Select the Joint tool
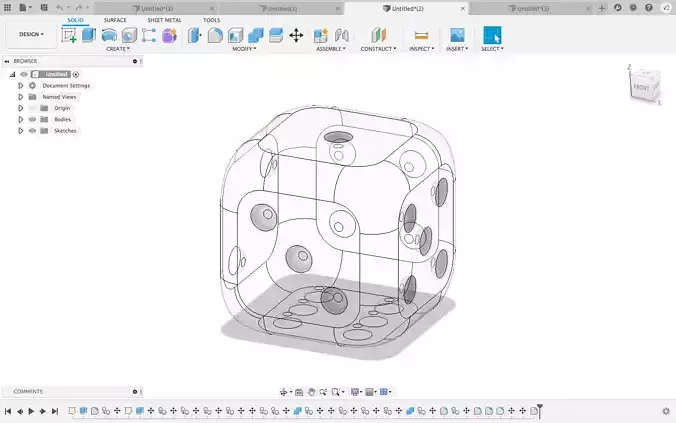This screenshot has width=676, height=423. pyautogui.click(x=341, y=35)
